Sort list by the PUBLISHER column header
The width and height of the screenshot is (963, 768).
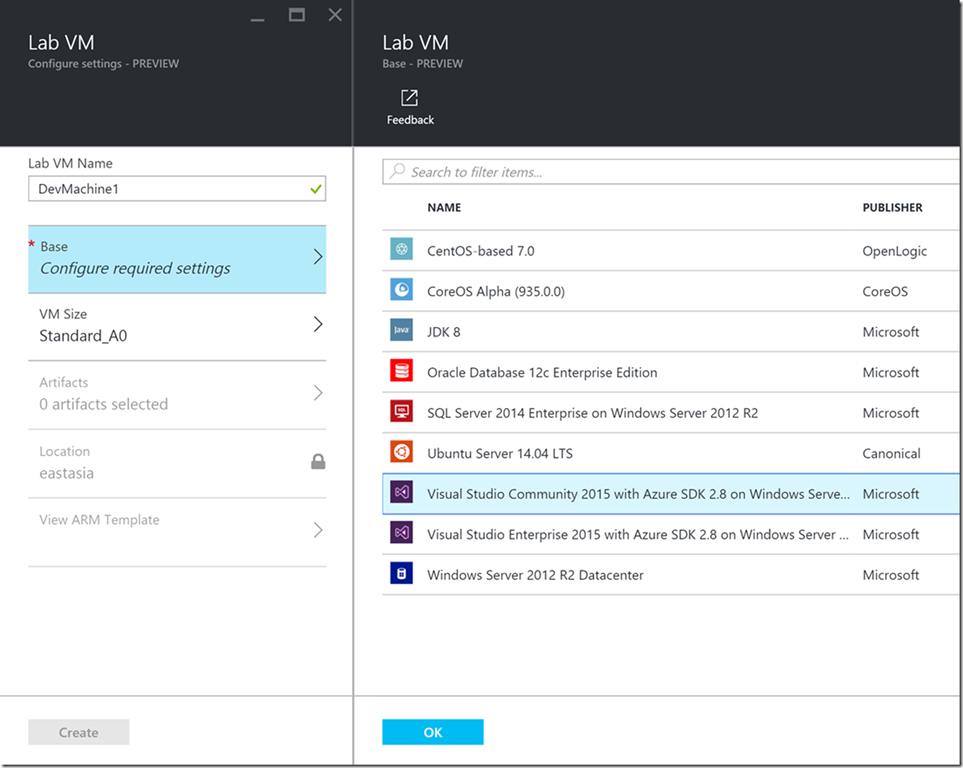[892, 207]
